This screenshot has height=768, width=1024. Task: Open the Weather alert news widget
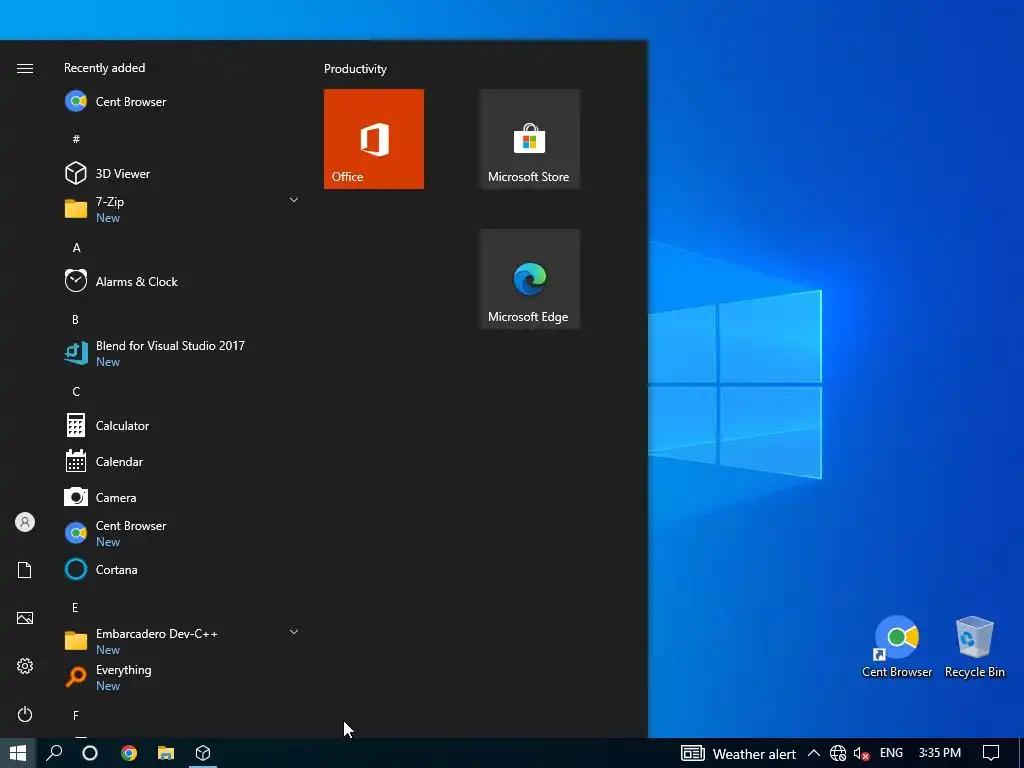pyautogui.click(x=738, y=754)
